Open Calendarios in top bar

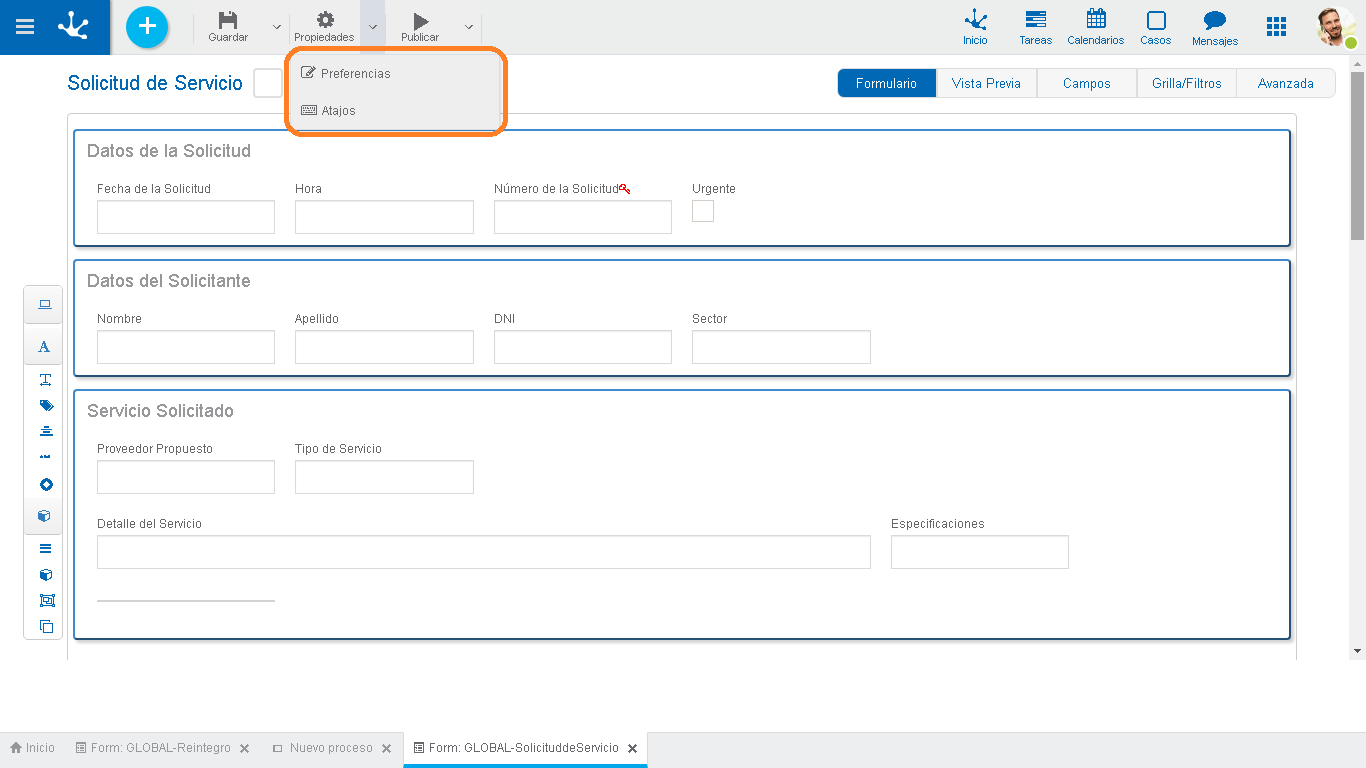(1096, 28)
